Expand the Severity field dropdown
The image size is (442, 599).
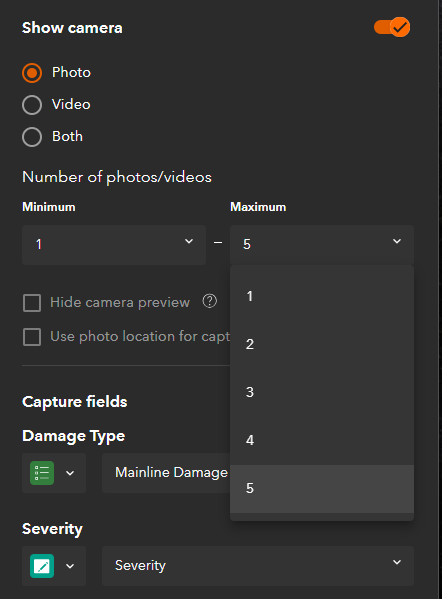tap(258, 566)
